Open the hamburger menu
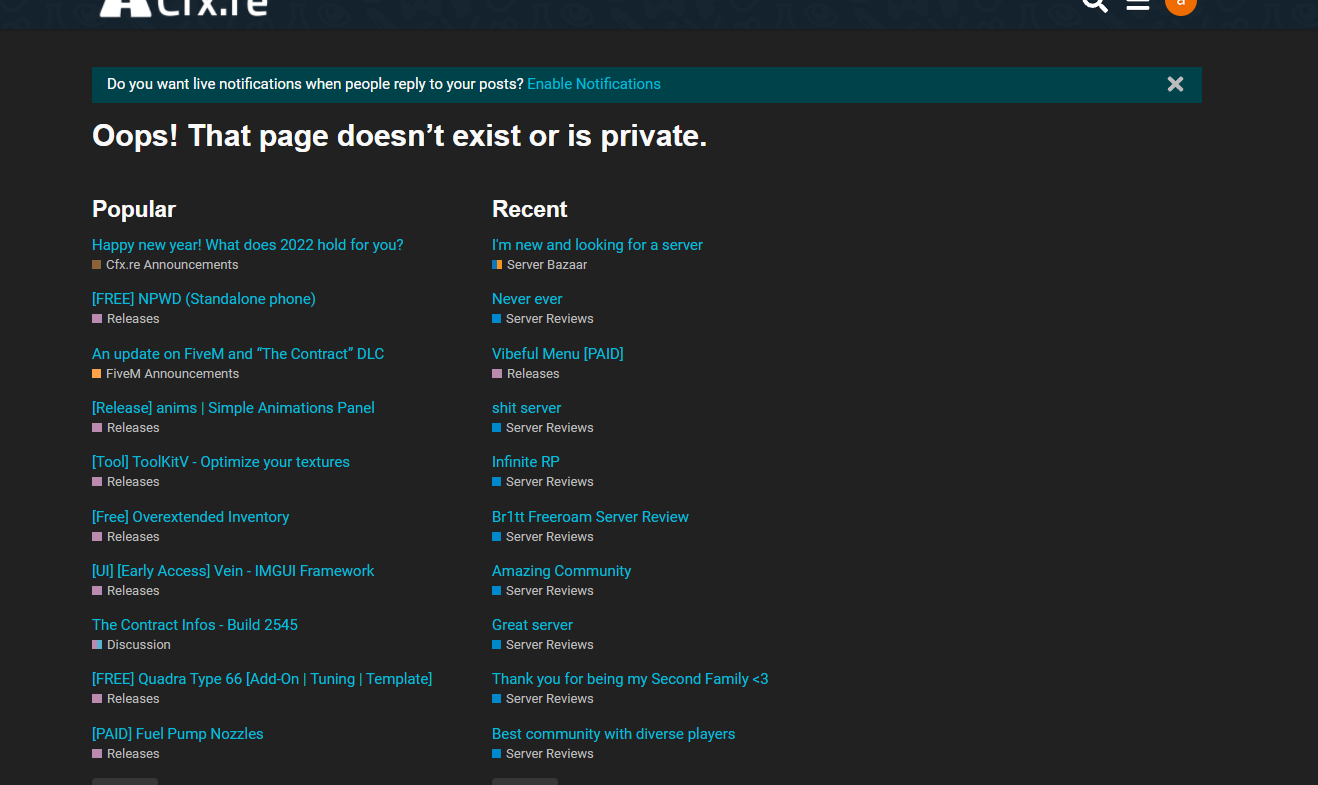Image resolution: width=1318 pixels, height=785 pixels. 1137,5
